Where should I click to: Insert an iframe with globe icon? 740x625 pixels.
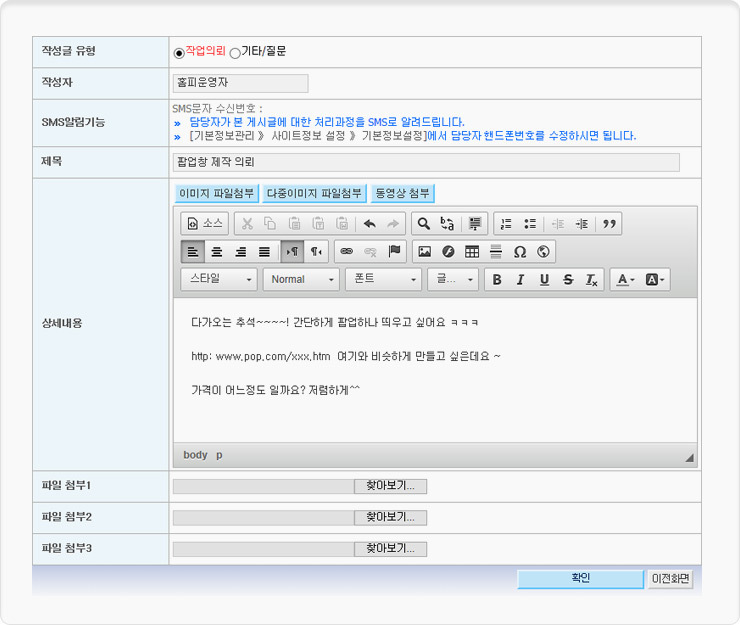tap(543, 252)
